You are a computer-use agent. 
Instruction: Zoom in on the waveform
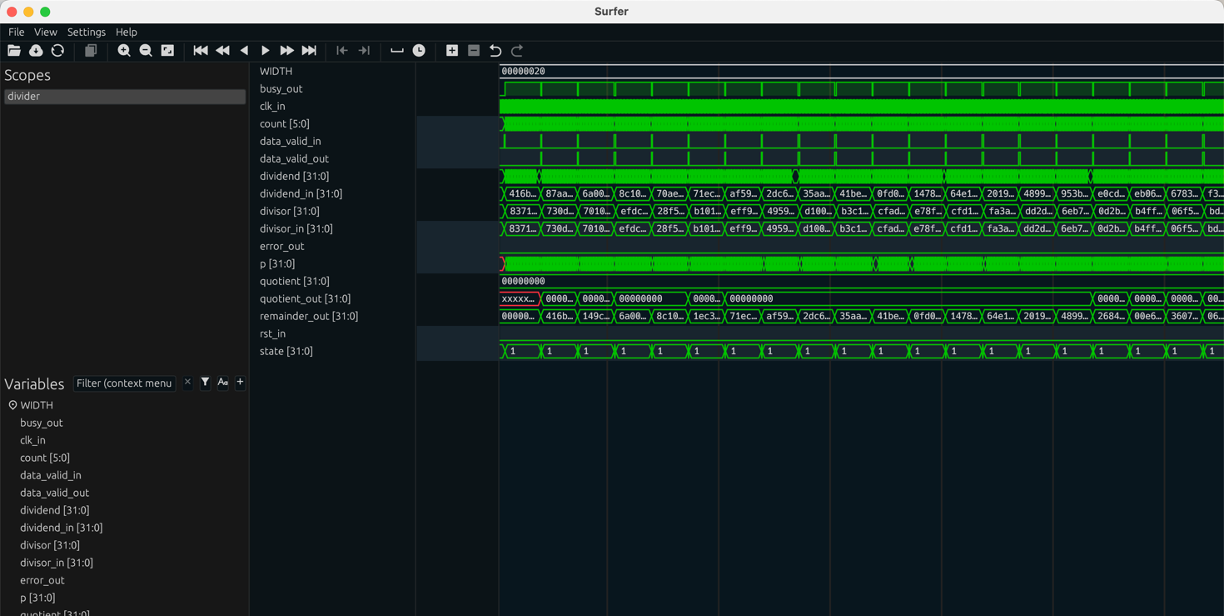pyautogui.click(x=124, y=51)
